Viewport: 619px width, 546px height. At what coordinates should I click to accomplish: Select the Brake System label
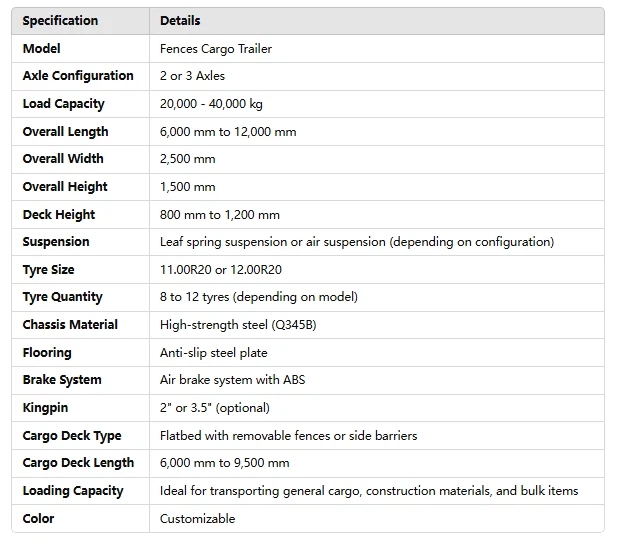tap(62, 380)
